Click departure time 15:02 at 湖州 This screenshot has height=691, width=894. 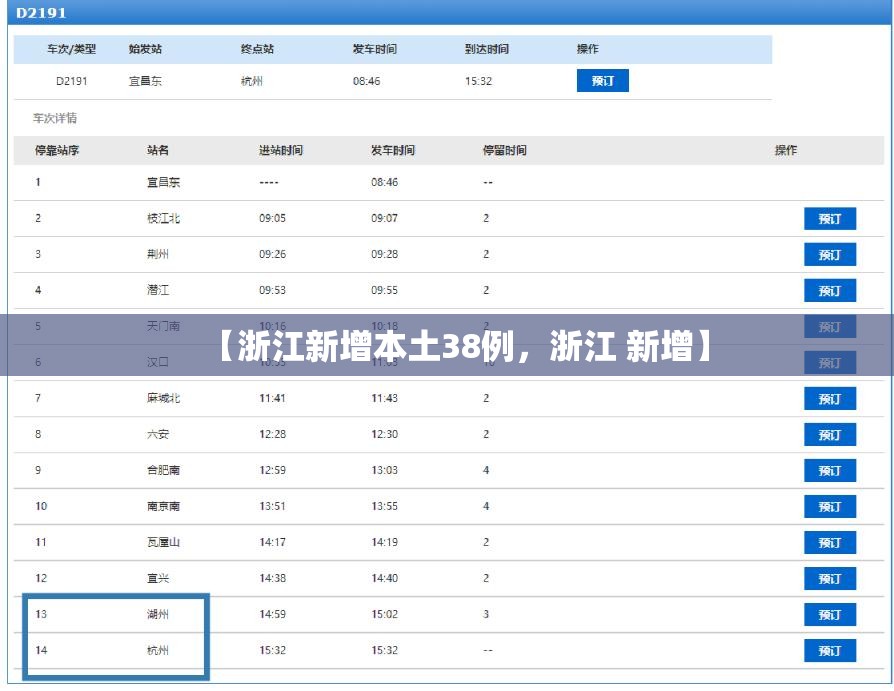pos(384,615)
